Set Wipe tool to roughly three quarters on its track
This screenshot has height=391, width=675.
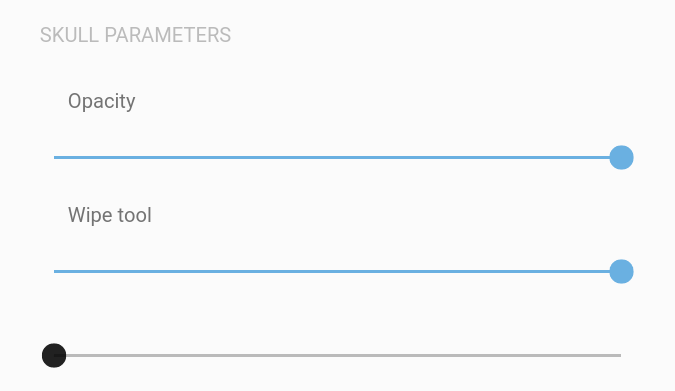point(479,272)
